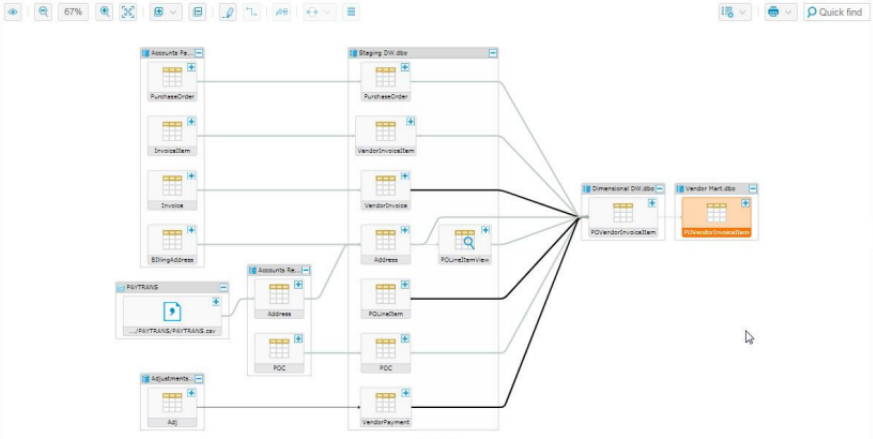Screen dimensions: 873x439
Task: Click the eye visibility icon in toolbar
Action: [12, 12]
